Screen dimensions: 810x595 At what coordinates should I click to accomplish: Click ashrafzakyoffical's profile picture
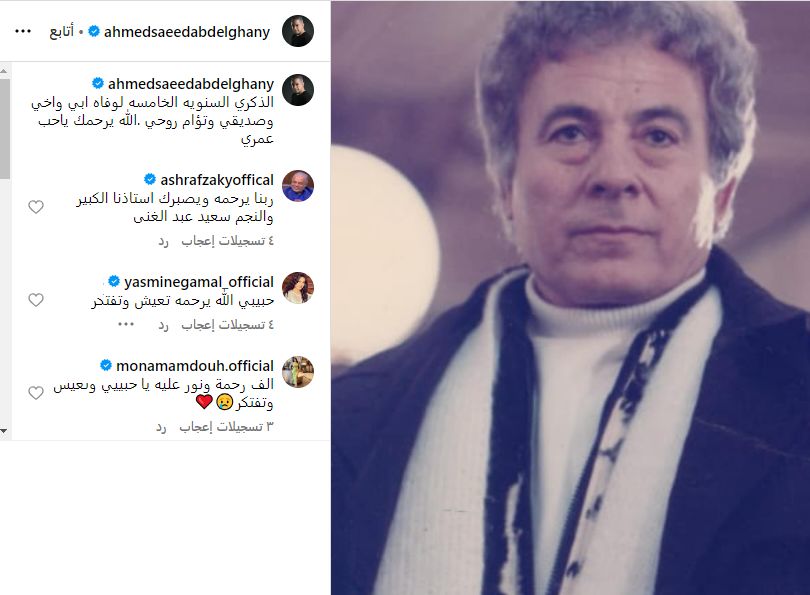point(298,185)
